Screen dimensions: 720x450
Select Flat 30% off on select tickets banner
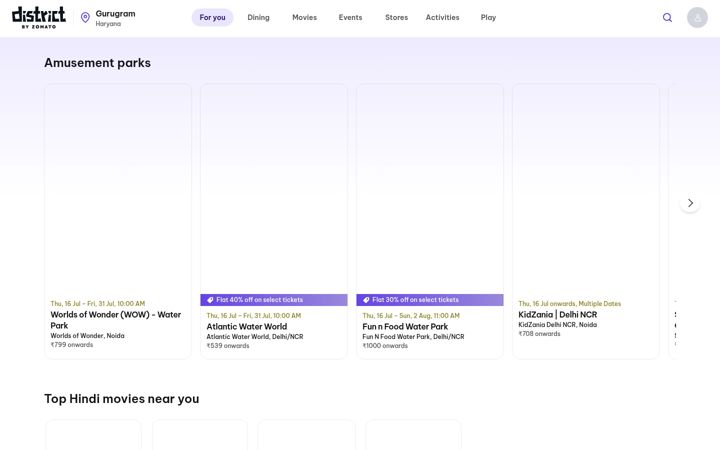pyautogui.click(x=430, y=300)
